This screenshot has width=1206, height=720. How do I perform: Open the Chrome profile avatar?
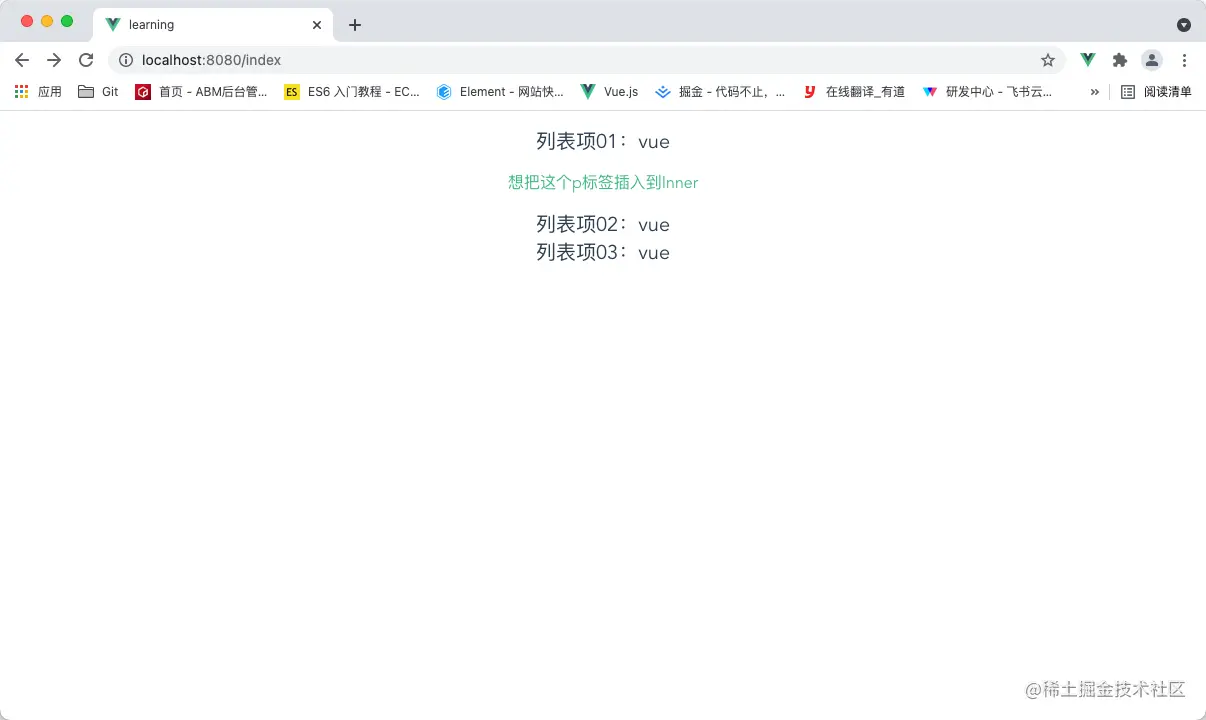pos(1152,60)
